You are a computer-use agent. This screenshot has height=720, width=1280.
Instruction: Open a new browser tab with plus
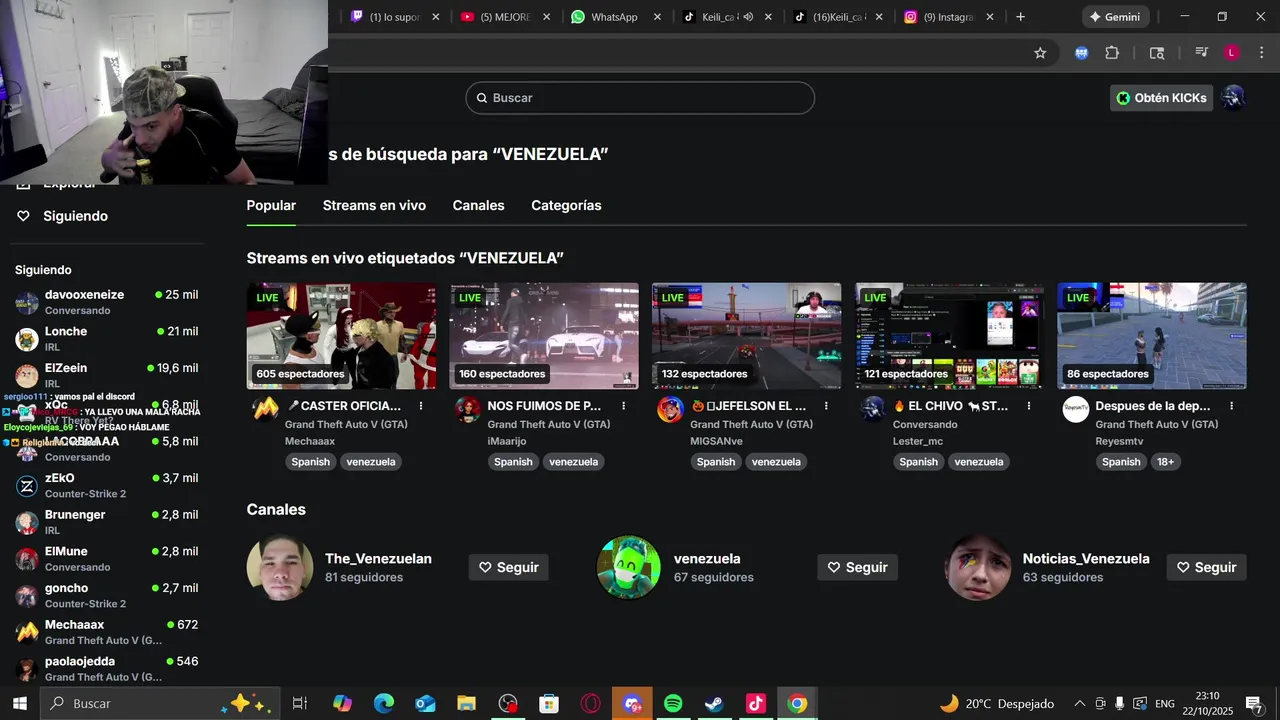pos(1020,17)
